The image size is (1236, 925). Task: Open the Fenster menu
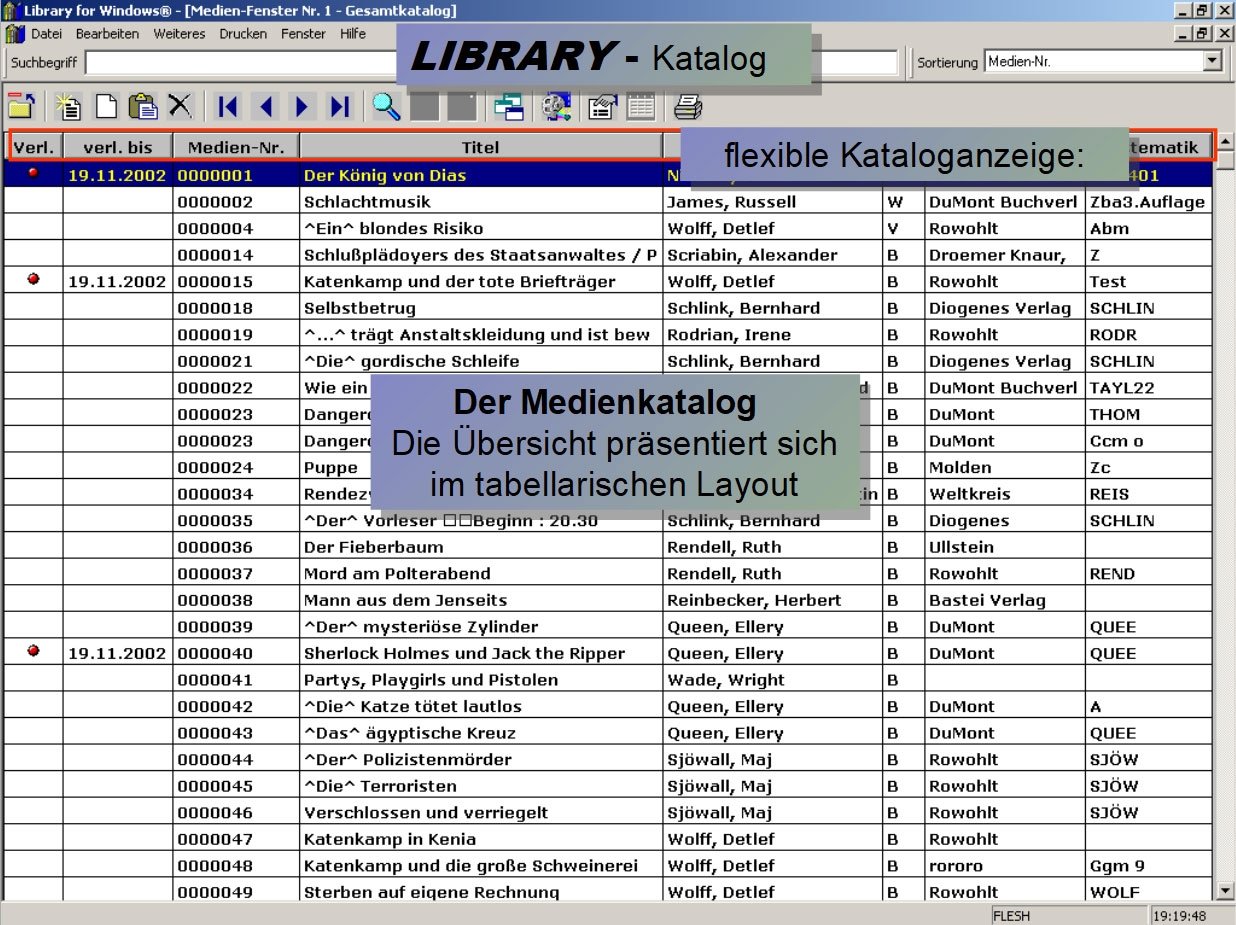click(303, 34)
